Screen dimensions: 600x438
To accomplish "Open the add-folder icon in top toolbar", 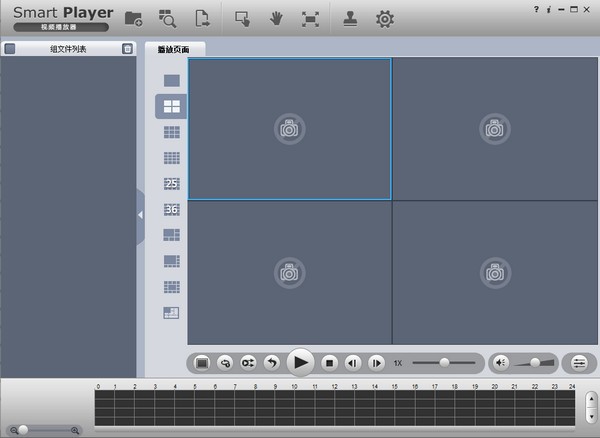I will click(133, 18).
